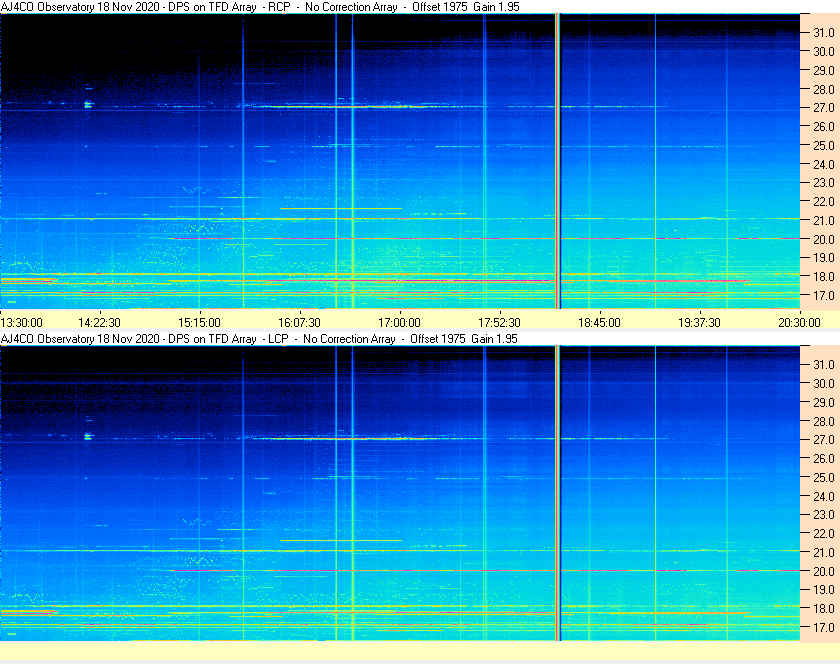Select the 27.0 frequency tick in RCP panel
The height and width of the screenshot is (664, 840).
pyautogui.click(x=823, y=108)
